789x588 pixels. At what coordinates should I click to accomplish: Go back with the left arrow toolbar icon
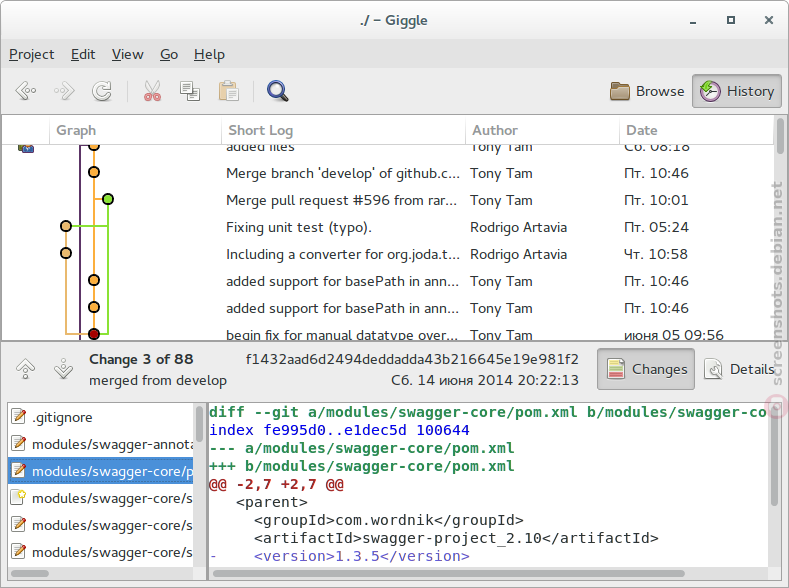[26, 91]
